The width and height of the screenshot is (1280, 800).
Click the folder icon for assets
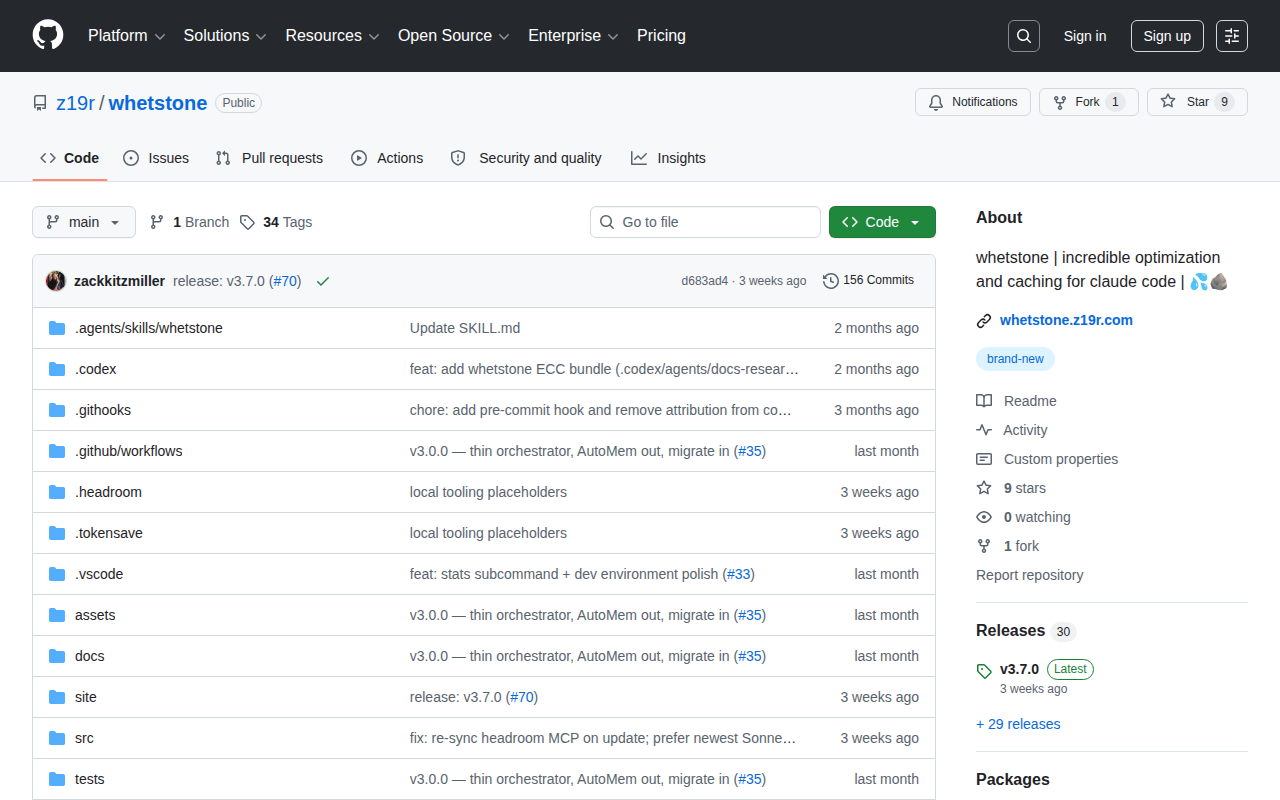[57, 615]
